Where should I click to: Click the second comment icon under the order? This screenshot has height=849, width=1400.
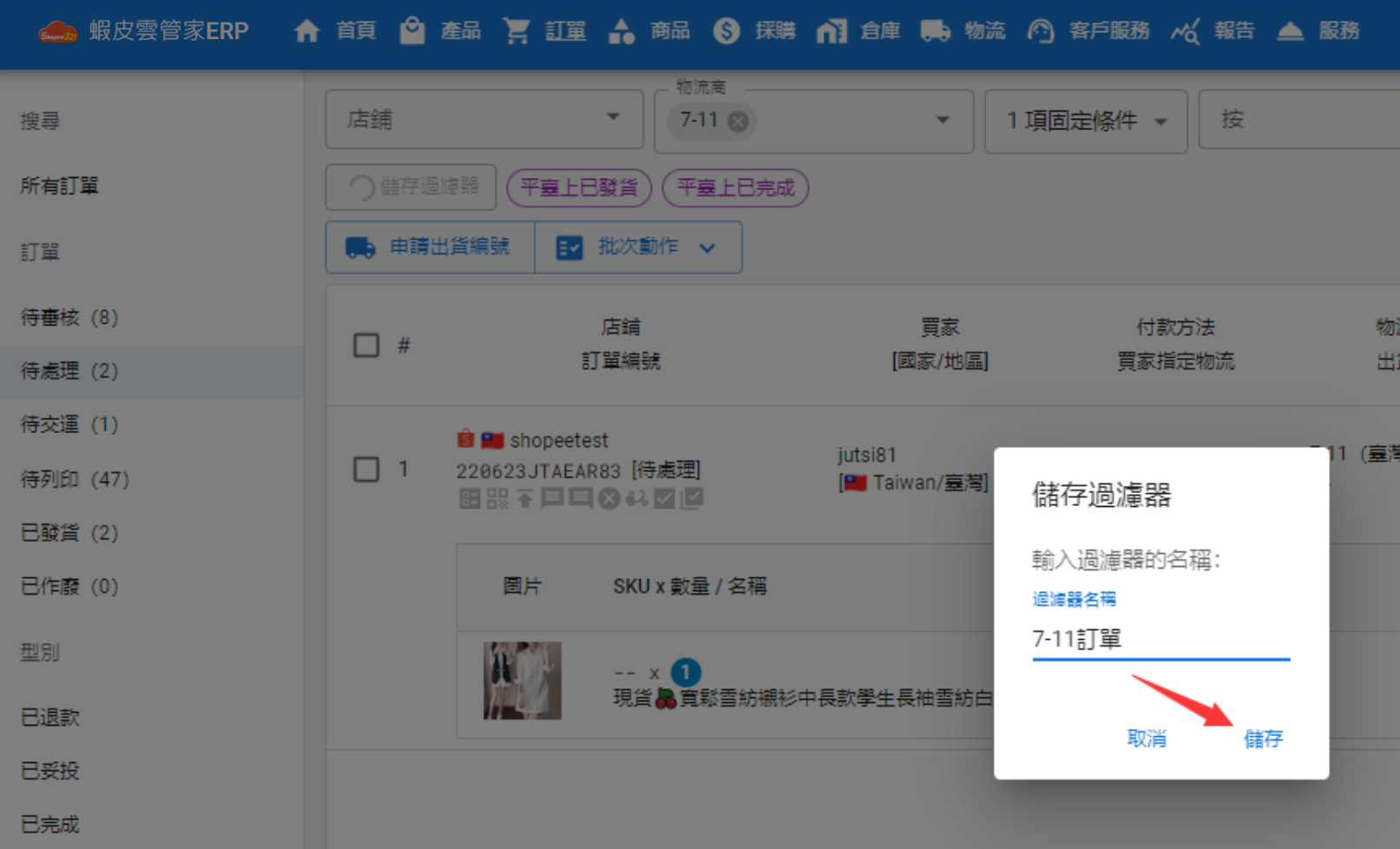tap(581, 498)
